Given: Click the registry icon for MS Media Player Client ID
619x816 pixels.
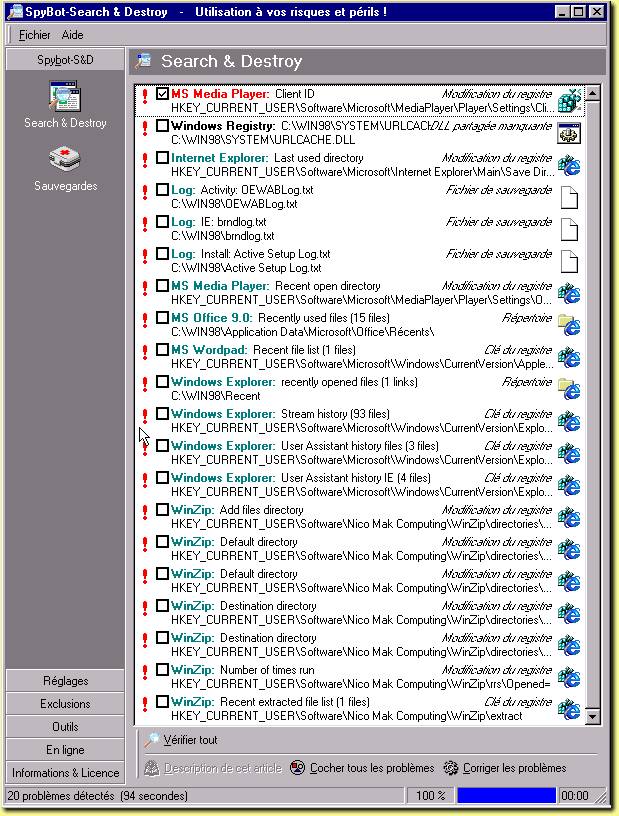Looking at the screenshot, I should pos(569,100).
